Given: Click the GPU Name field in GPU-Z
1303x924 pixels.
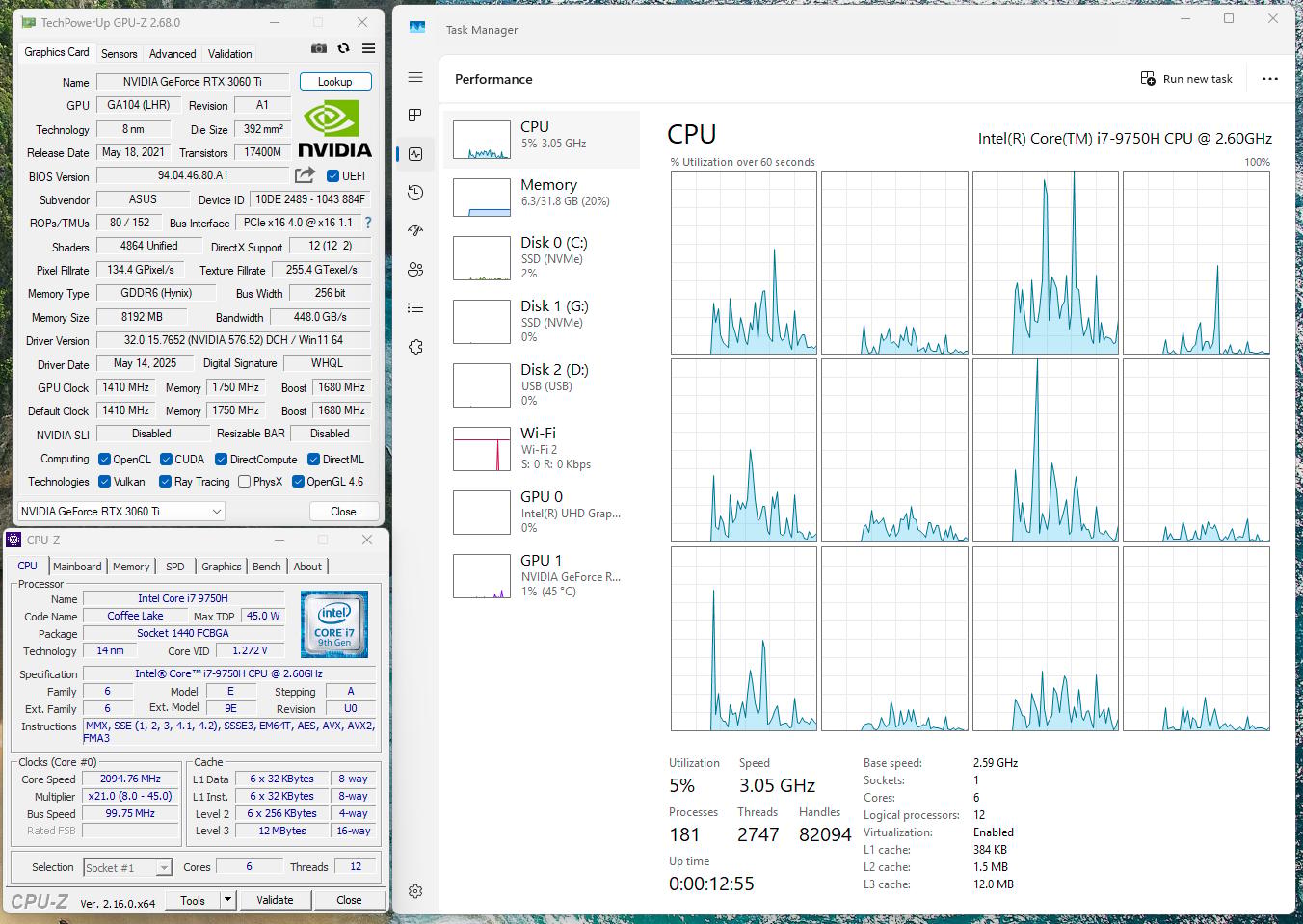Looking at the screenshot, I should pos(193,82).
